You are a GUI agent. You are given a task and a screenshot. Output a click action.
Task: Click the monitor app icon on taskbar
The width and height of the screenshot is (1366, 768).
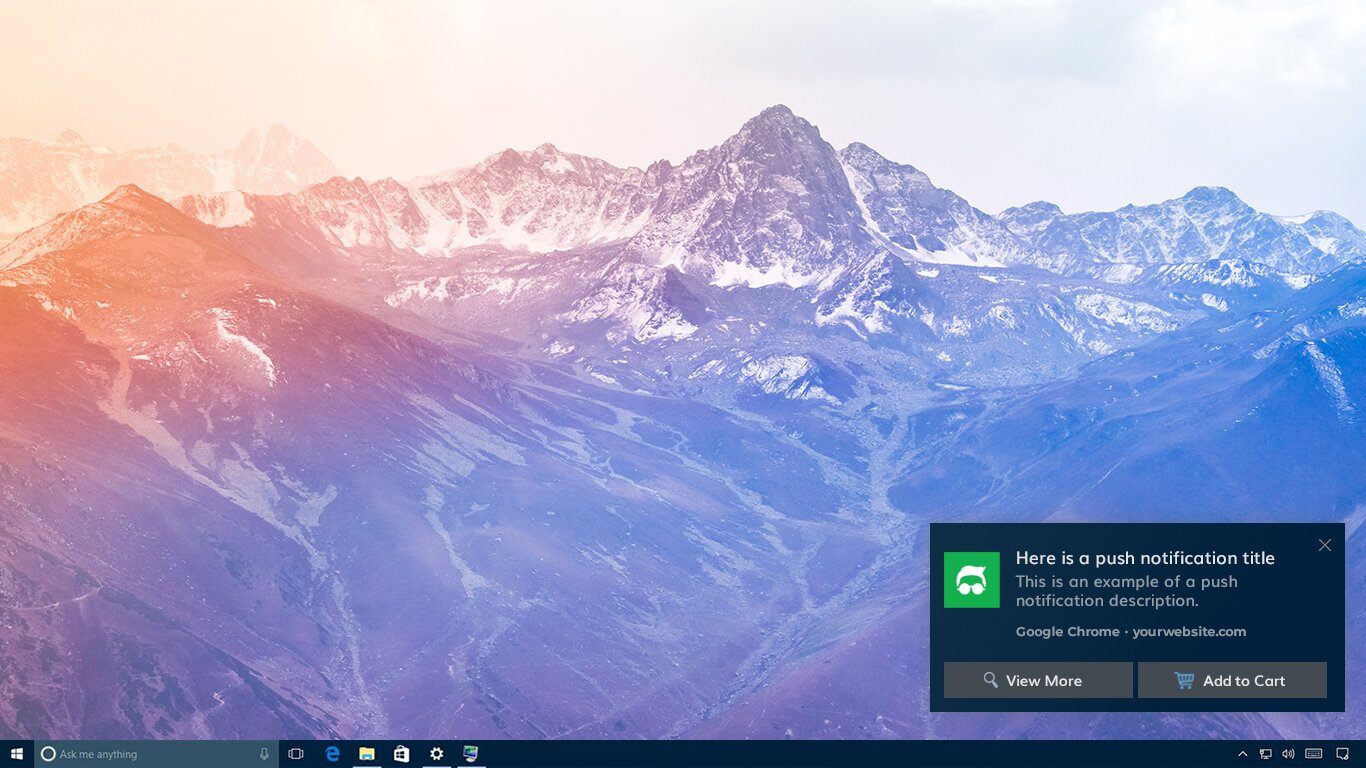tap(470, 754)
